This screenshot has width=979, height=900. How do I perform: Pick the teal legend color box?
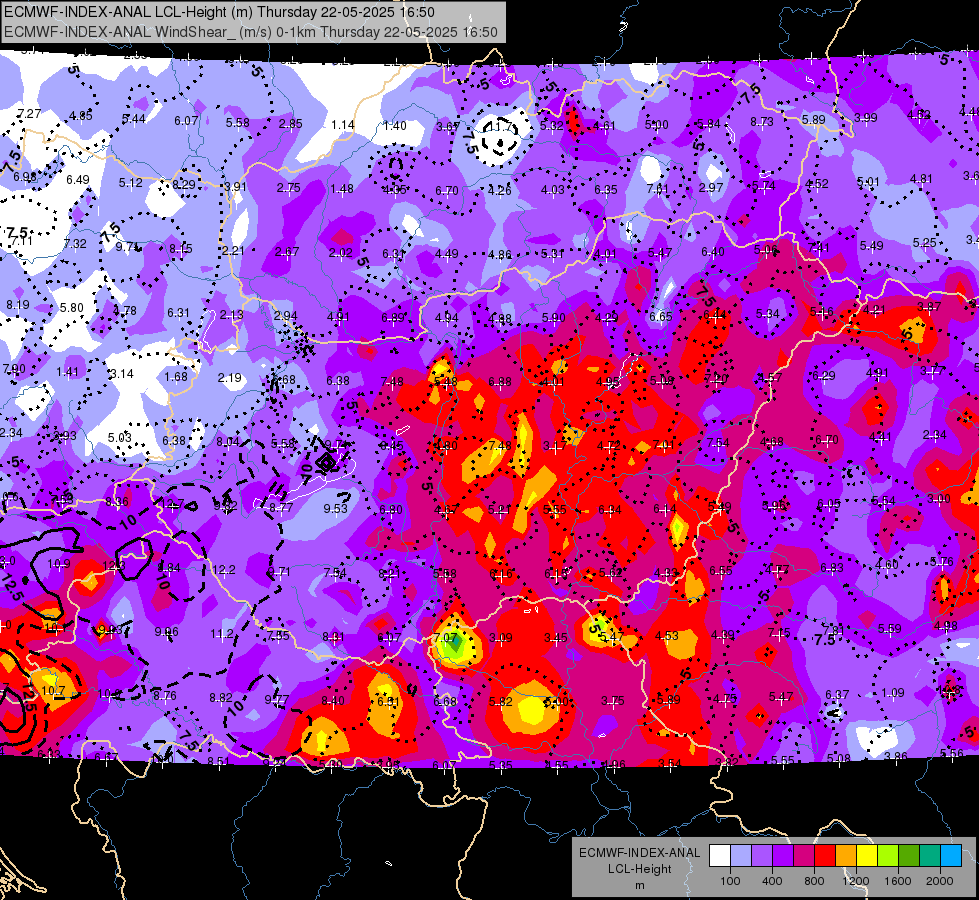pyautogui.click(x=930, y=856)
